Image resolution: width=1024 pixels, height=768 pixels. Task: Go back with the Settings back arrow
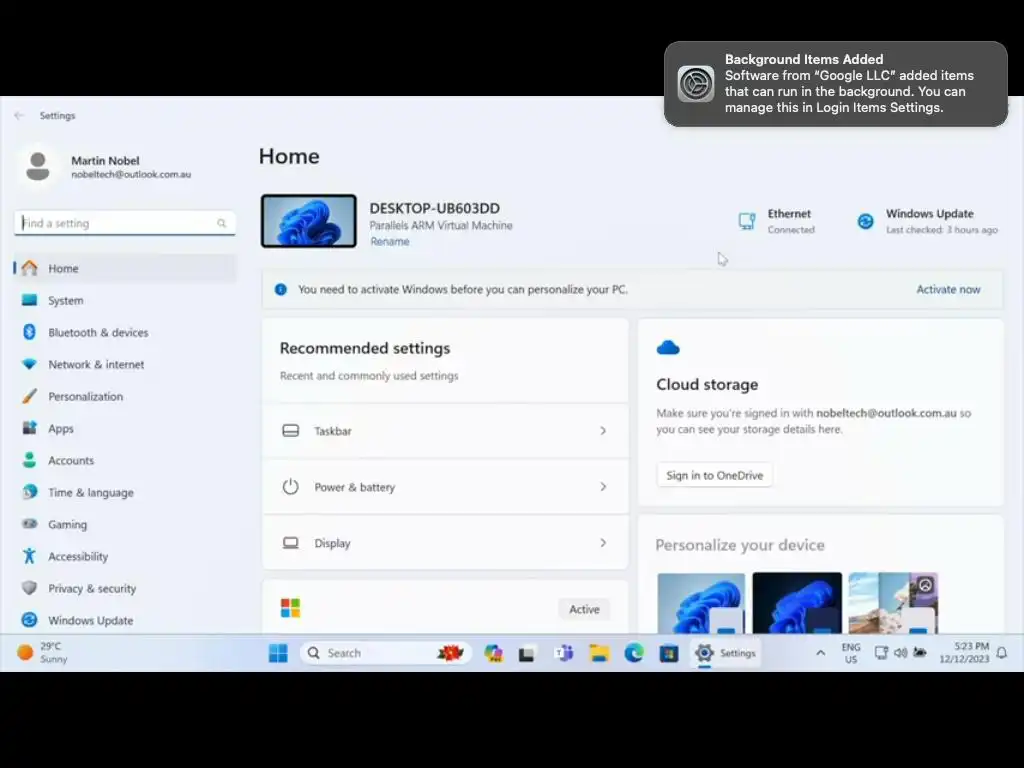[x=19, y=116]
